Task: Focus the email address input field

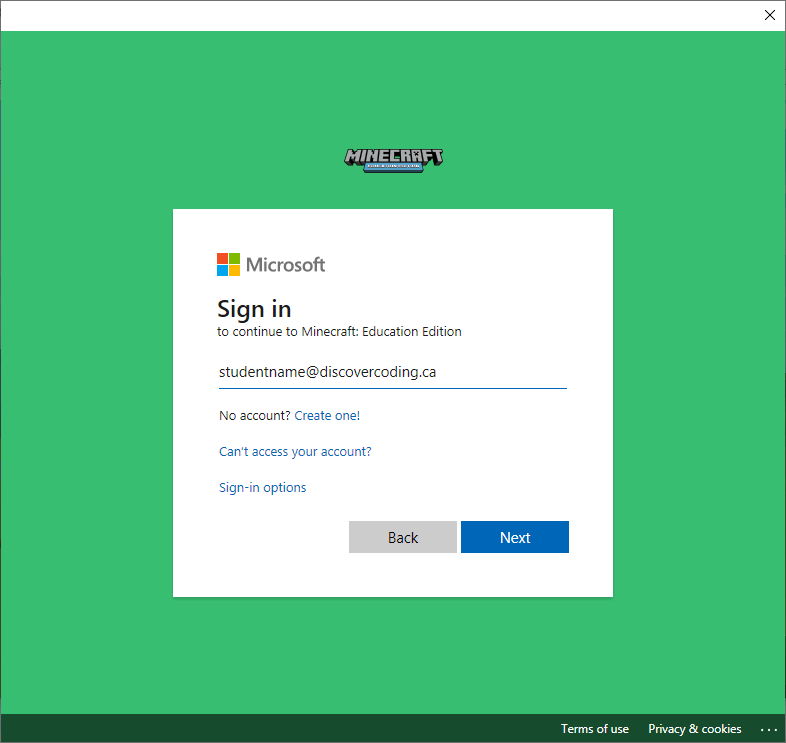Action: 392,373
